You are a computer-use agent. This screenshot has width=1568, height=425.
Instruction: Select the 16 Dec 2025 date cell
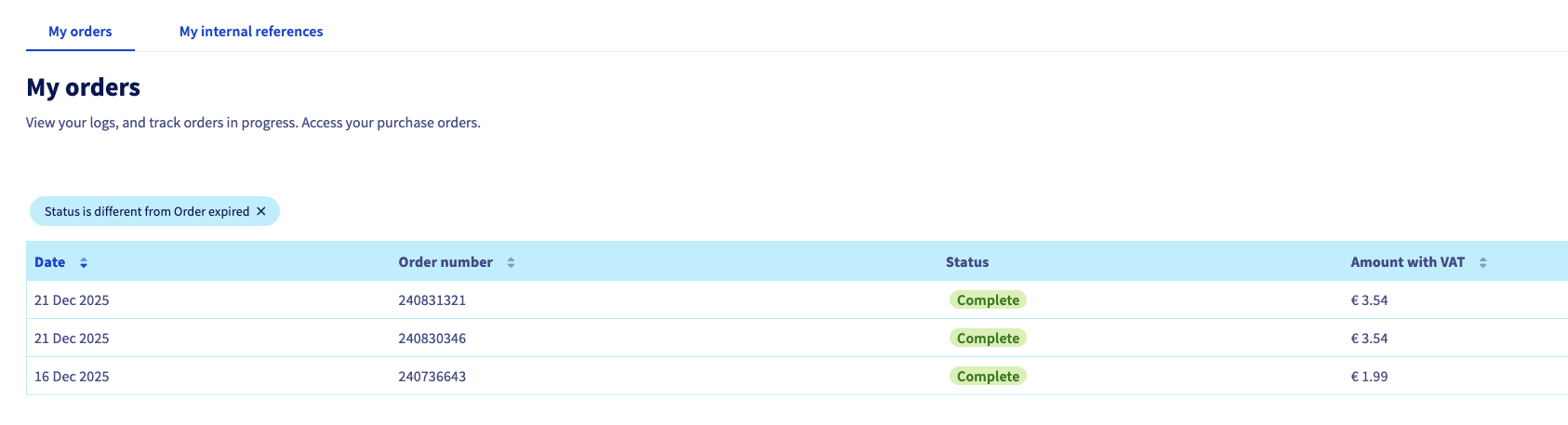(72, 377)
